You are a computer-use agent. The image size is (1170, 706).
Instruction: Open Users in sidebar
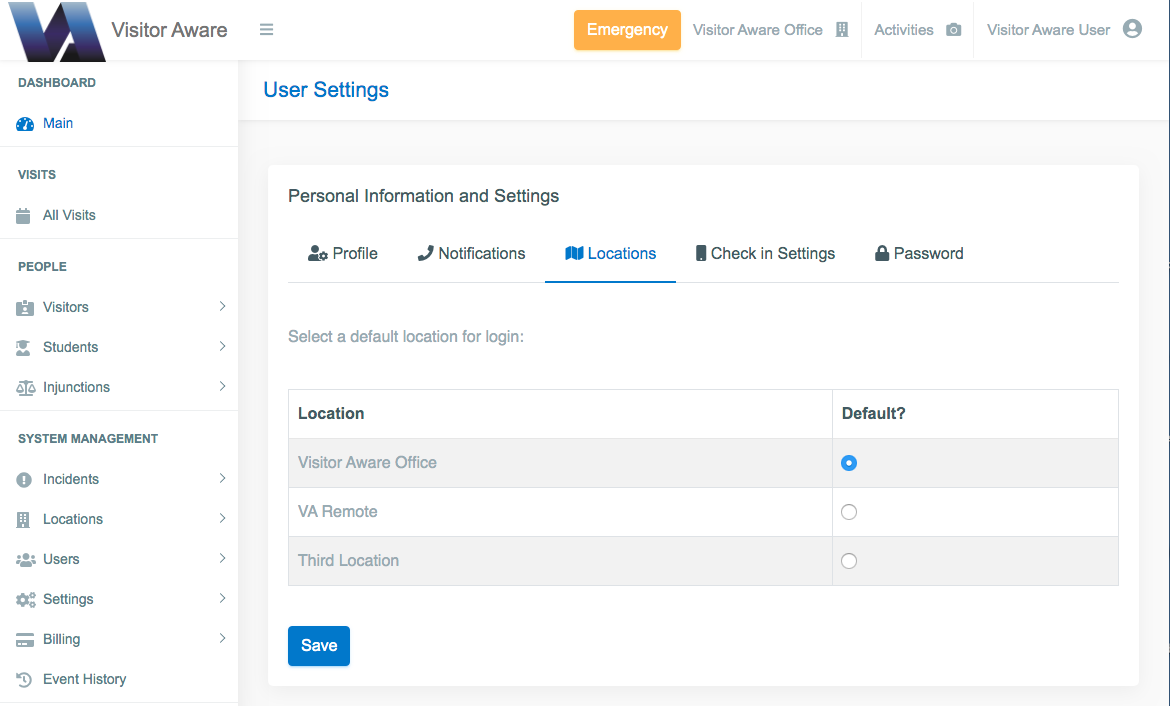click(x=61, y=560)
